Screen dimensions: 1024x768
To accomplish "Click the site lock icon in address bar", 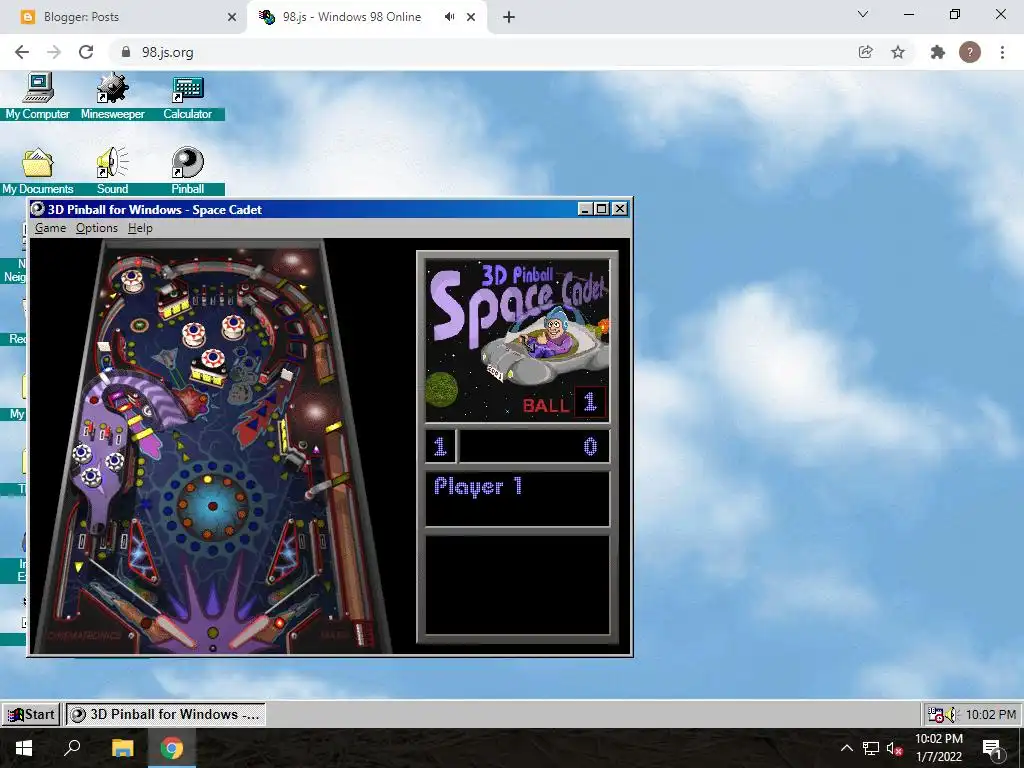I will point(126,52).
